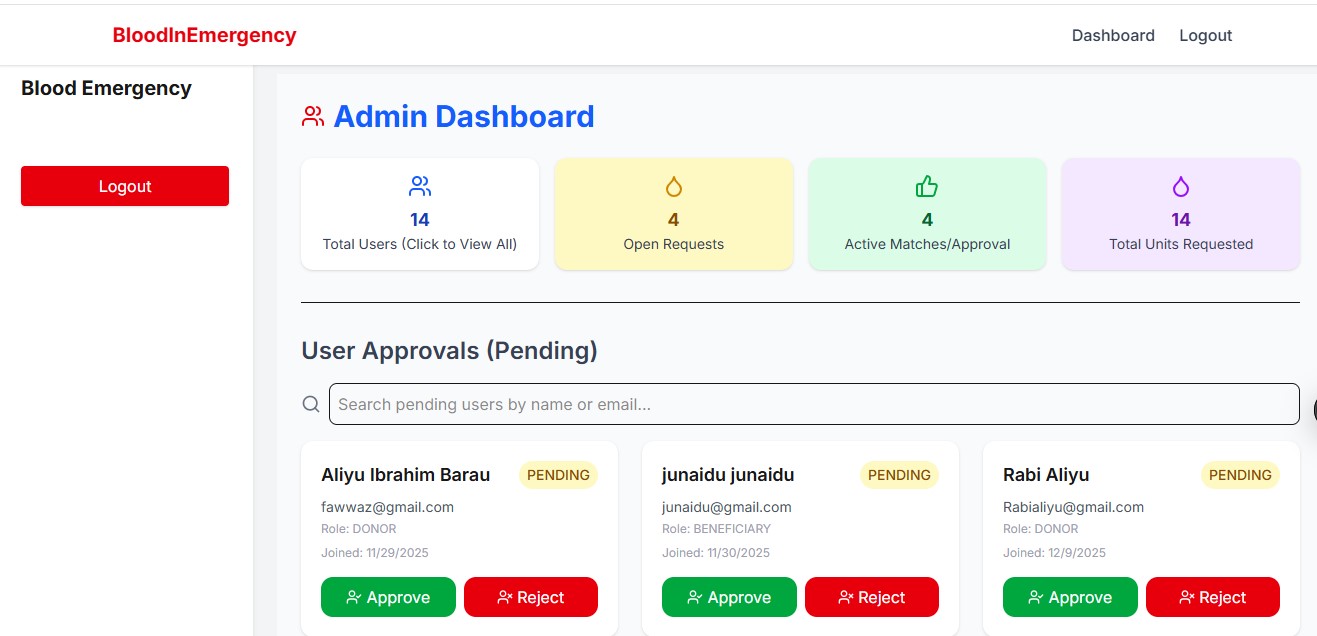Approve Aliyu Ibrahim Barau

coord(388,597)
